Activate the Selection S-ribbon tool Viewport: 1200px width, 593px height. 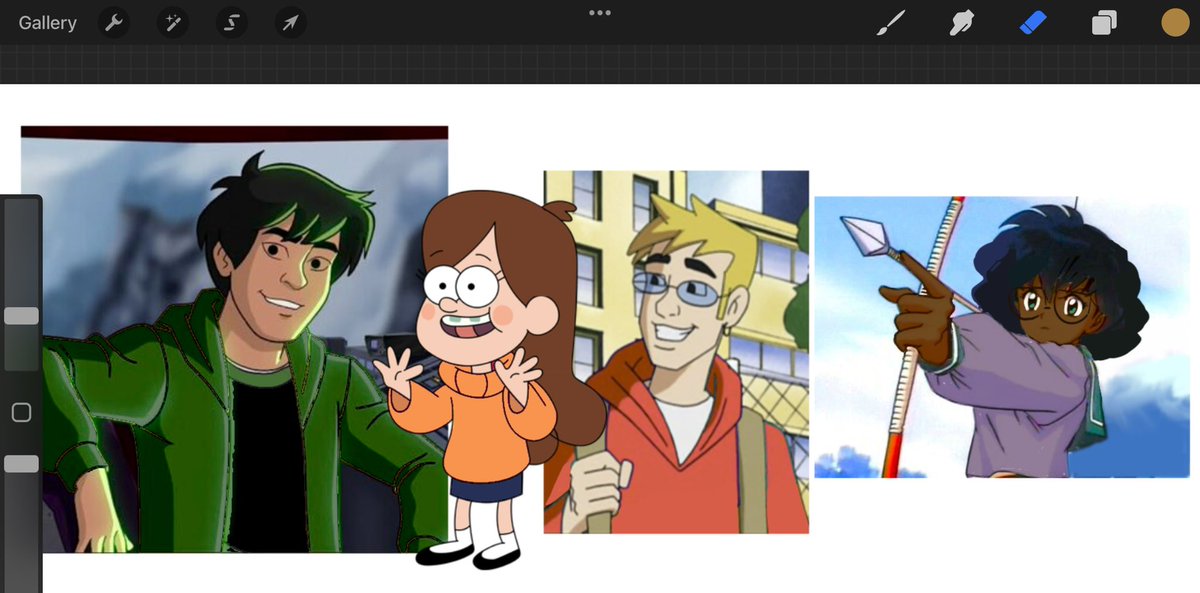tap(231, 22)
